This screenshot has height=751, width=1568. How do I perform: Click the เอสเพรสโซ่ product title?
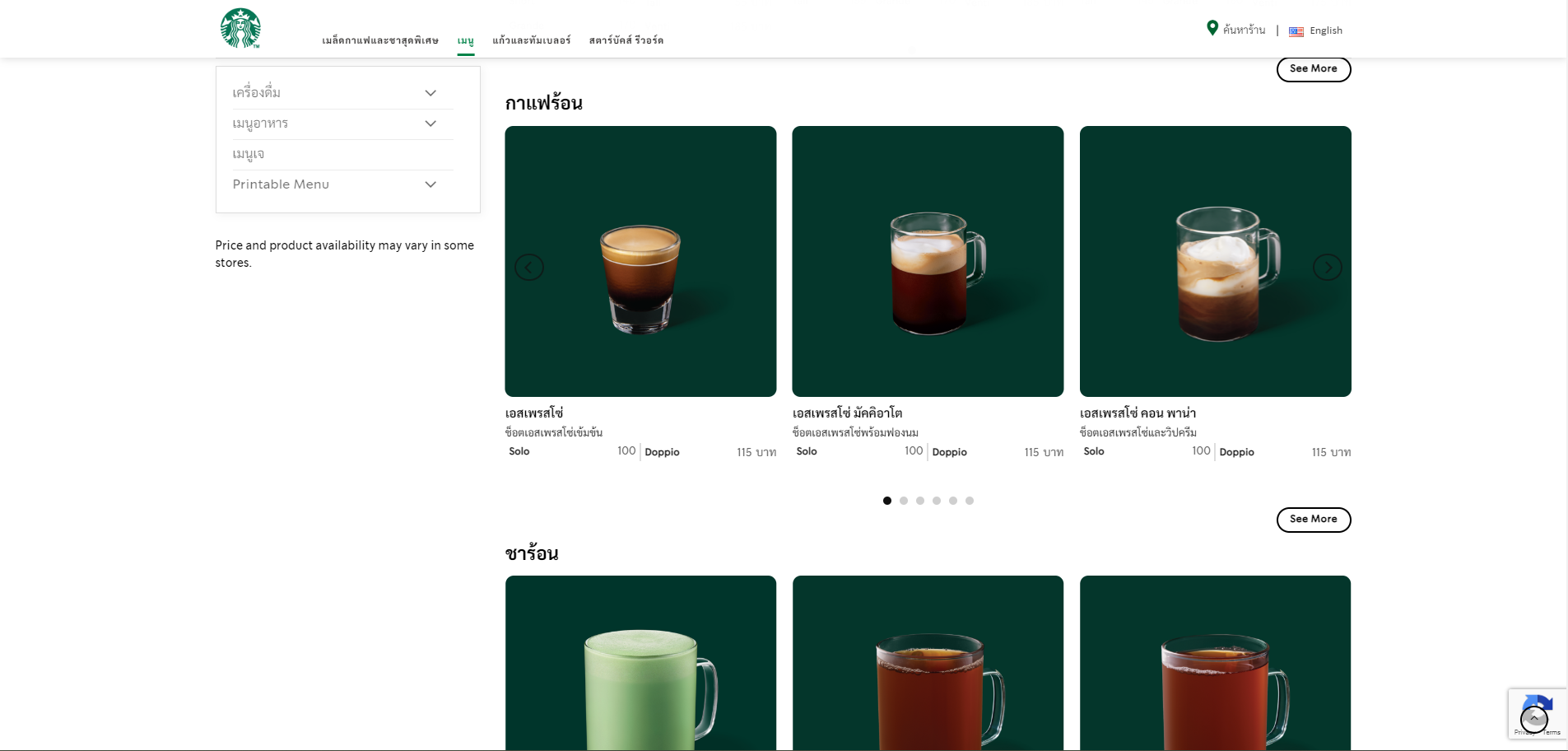click(534, 413)
